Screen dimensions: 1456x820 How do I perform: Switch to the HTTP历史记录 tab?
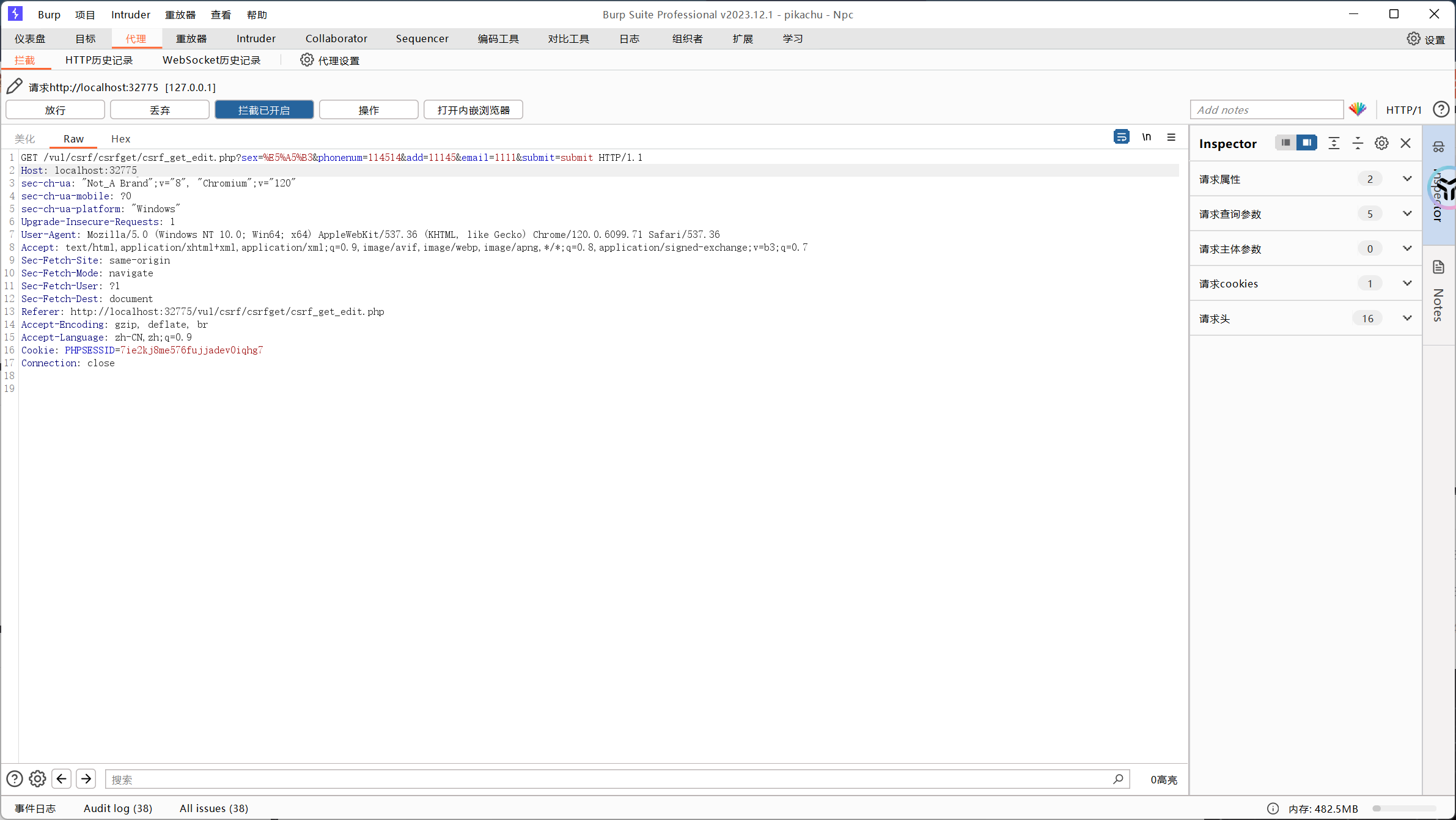pos(99,60)
